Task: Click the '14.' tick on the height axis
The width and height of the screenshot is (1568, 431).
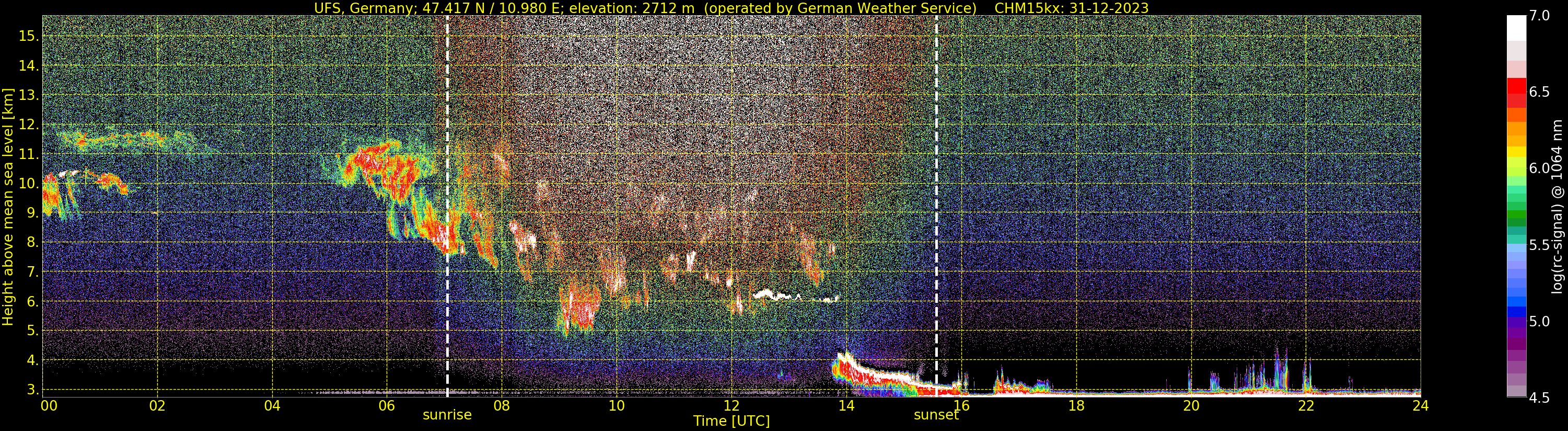Action: 29,66
